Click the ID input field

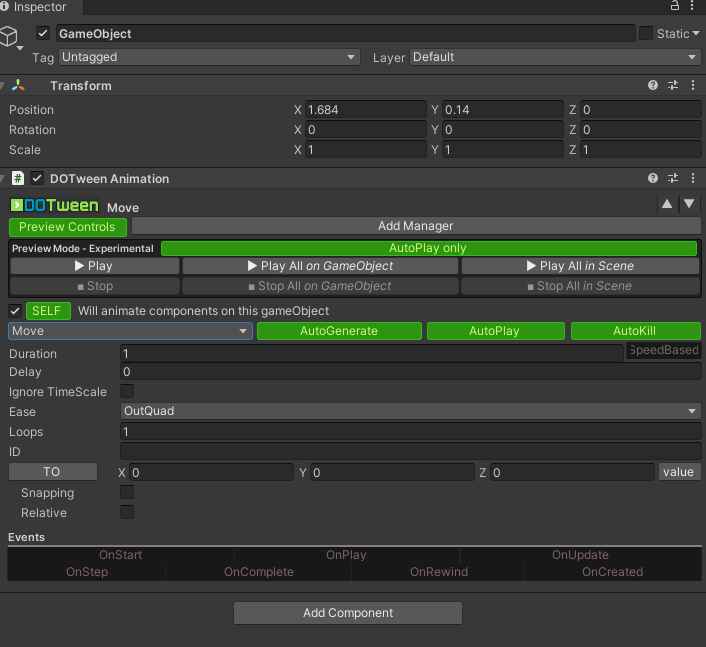point(410,451)
